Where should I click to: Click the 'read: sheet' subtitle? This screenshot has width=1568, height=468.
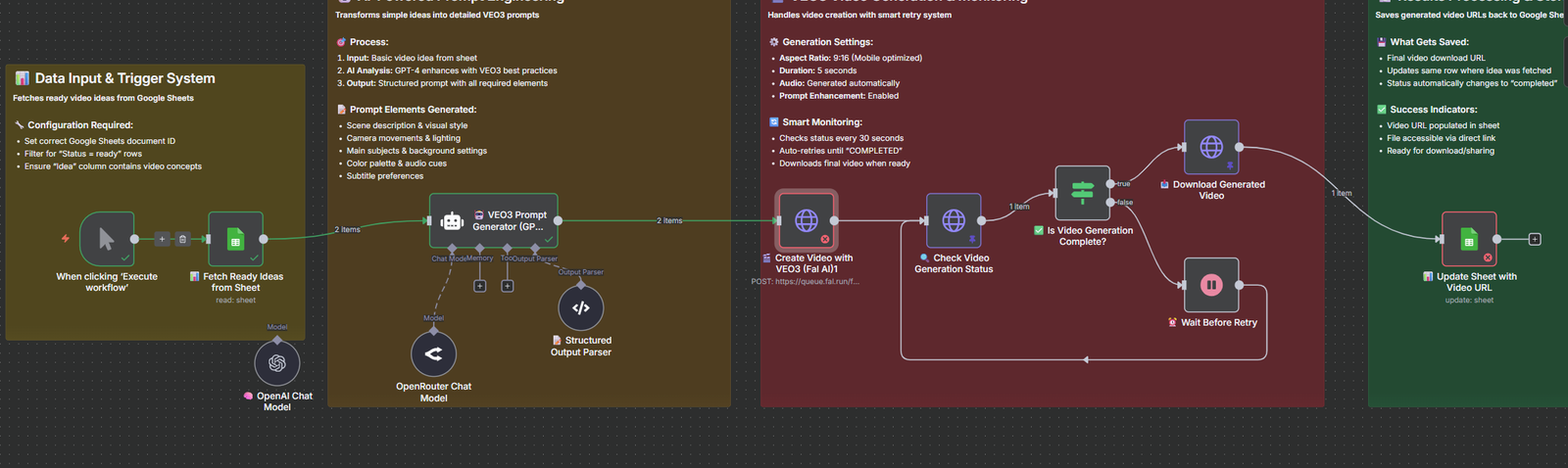pyautogui.click(x=235, y=301)
